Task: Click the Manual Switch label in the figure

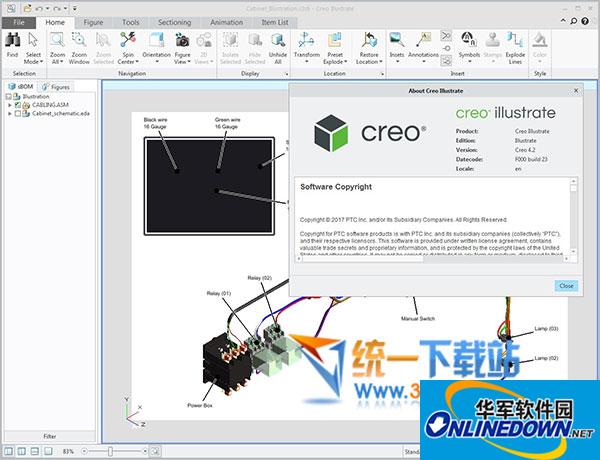Action: tap(418, 318)
